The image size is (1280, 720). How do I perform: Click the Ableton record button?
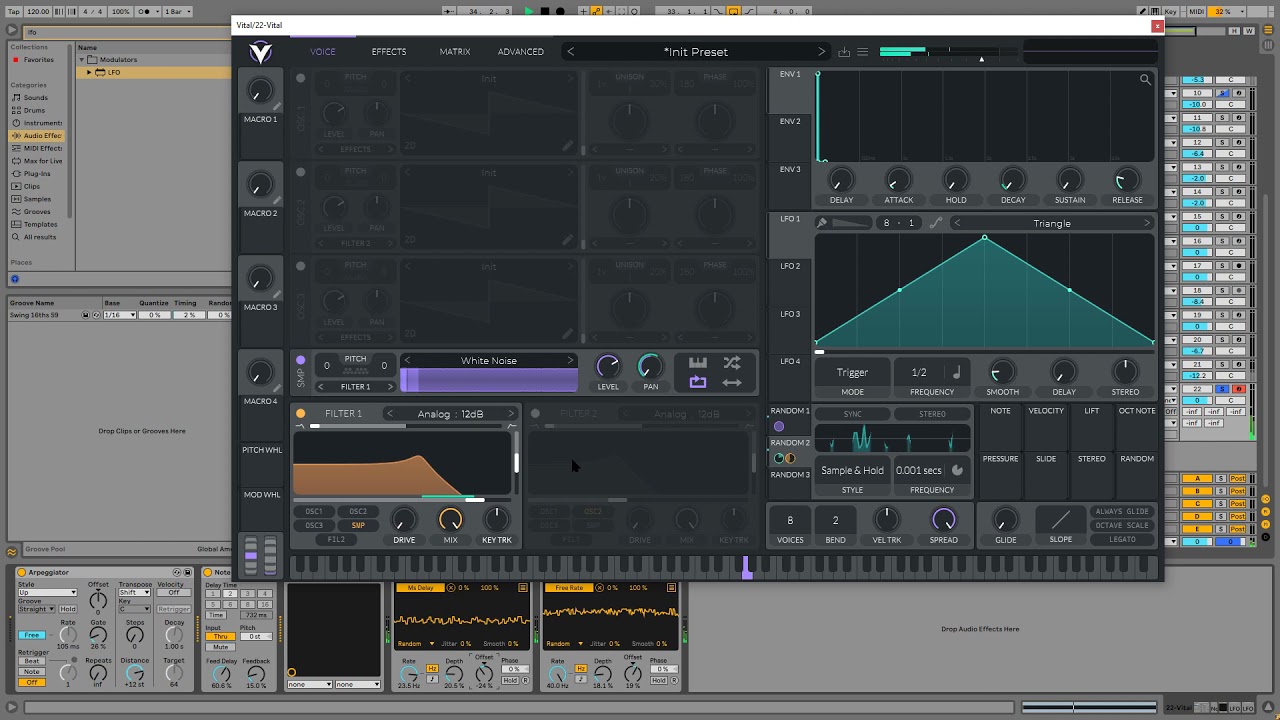pos(560,11)
